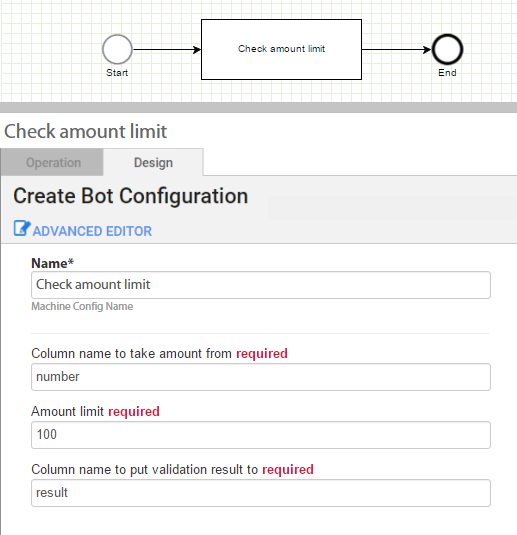Click the Advanced Editor pencil icon
Screen dimensions: 517x535
click(x=22, y=228)
